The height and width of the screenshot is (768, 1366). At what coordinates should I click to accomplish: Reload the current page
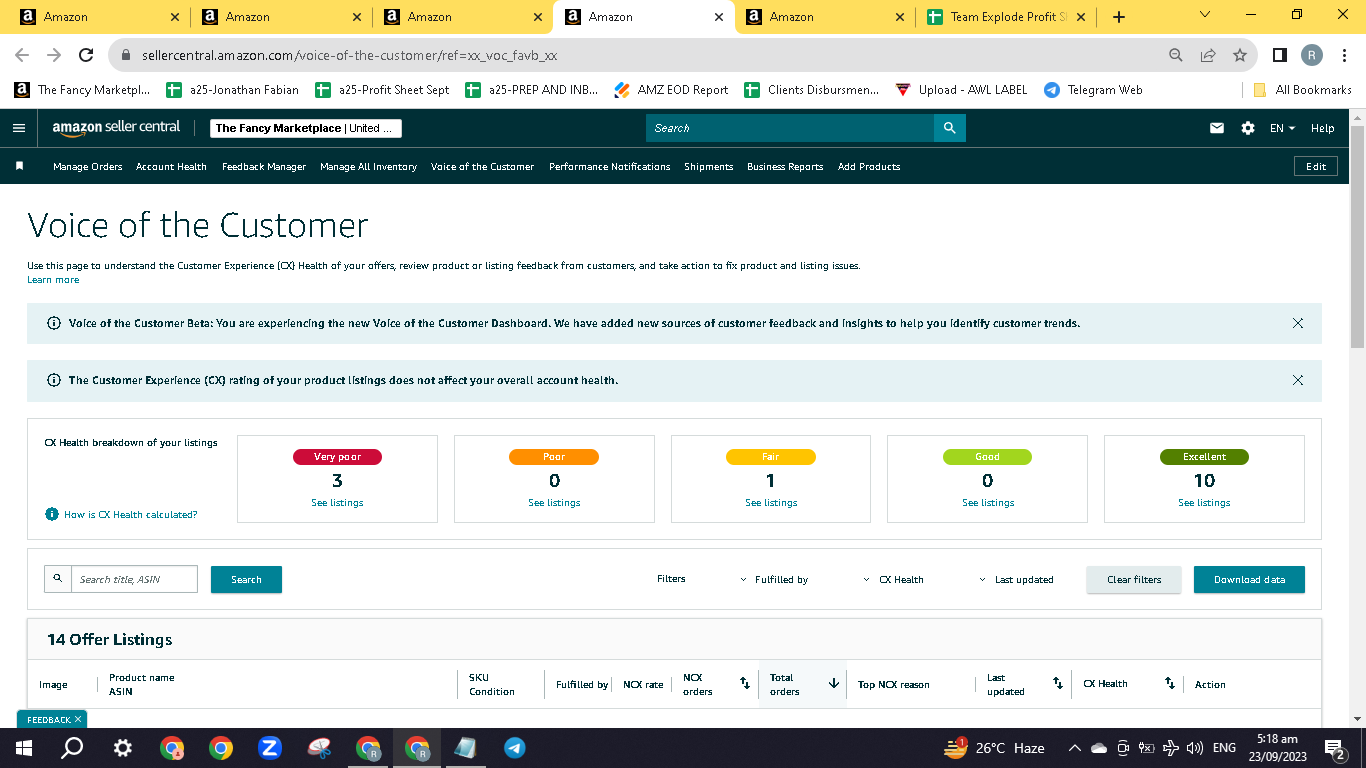(86, 55)
